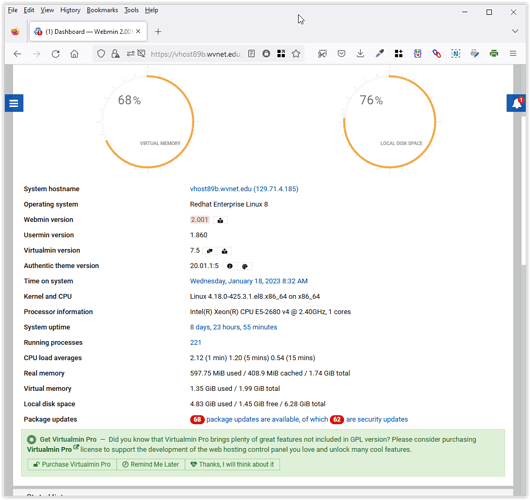Click the CPU load averages value
Screen dimensions: 530x500
tap(252, 358)
